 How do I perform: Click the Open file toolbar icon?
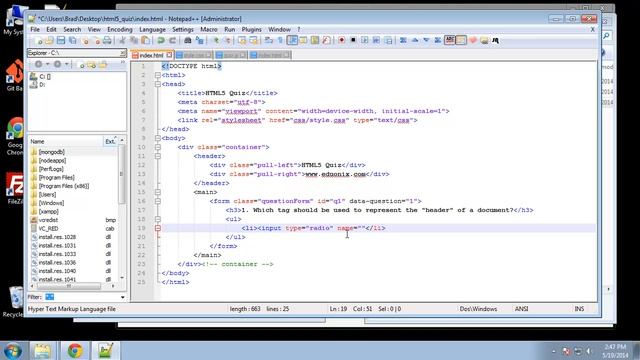49,40
